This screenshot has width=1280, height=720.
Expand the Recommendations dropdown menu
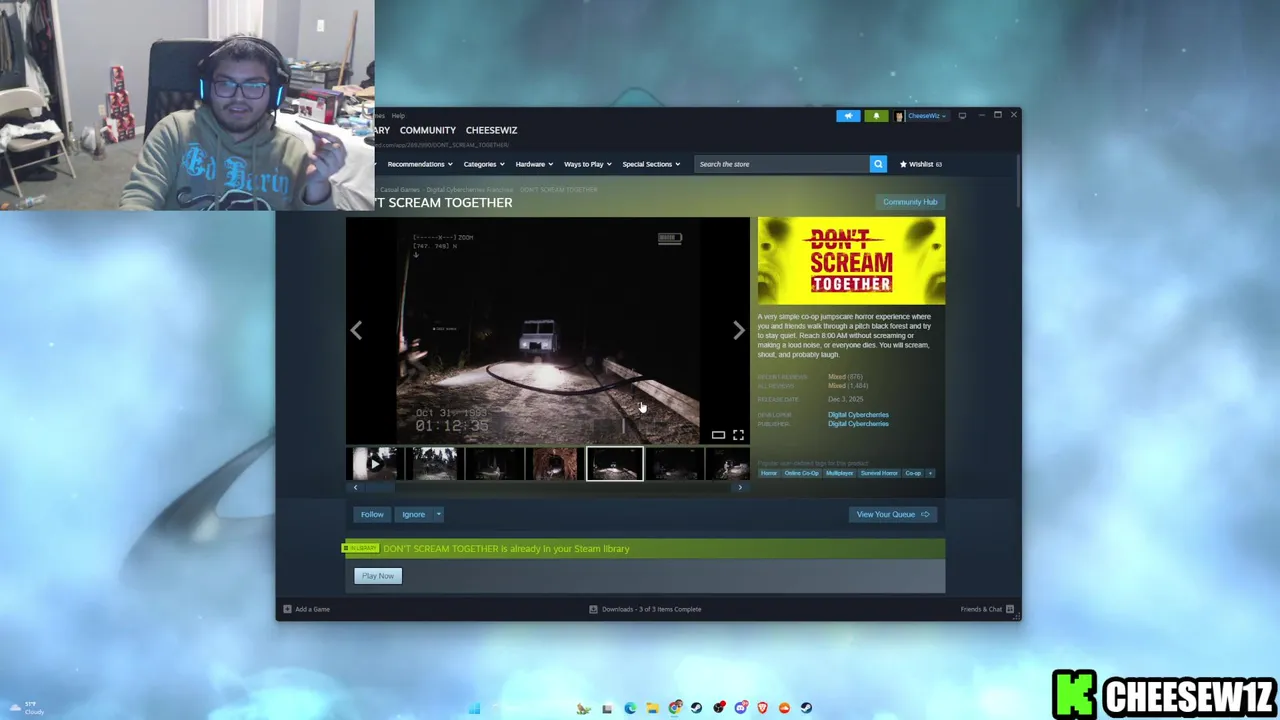click(420, 164)
